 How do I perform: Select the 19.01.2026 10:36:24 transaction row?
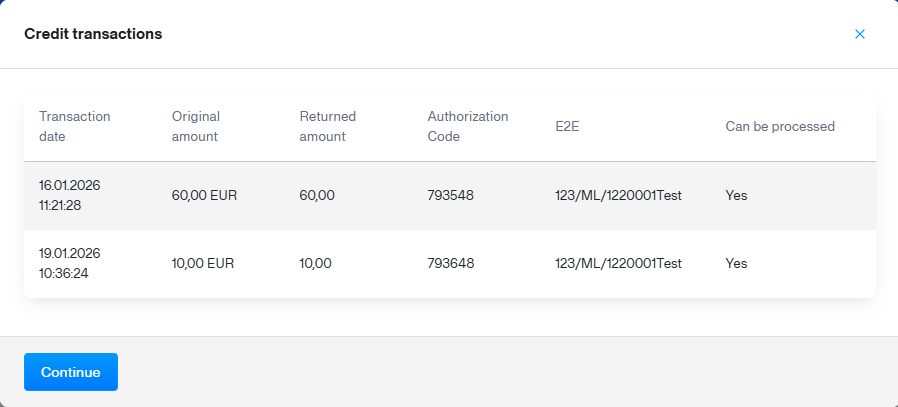(x=70, y=263)
